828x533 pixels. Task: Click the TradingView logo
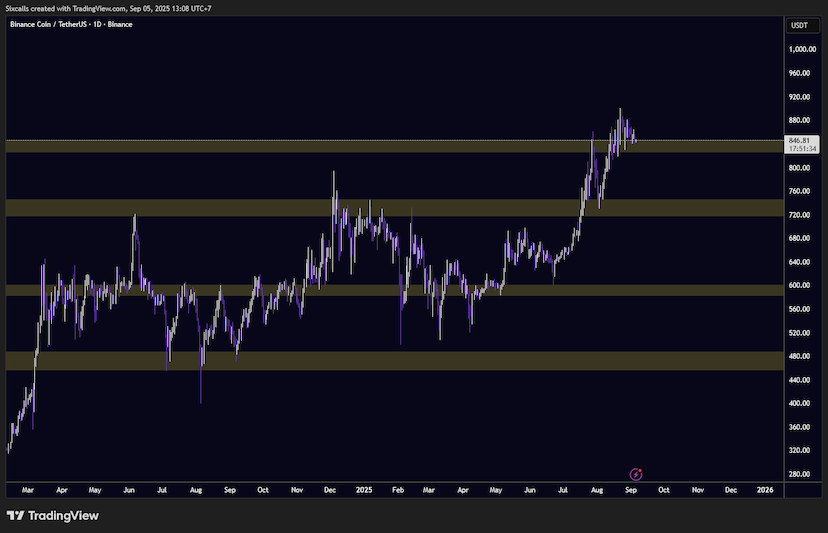click(x=52, y=516)
